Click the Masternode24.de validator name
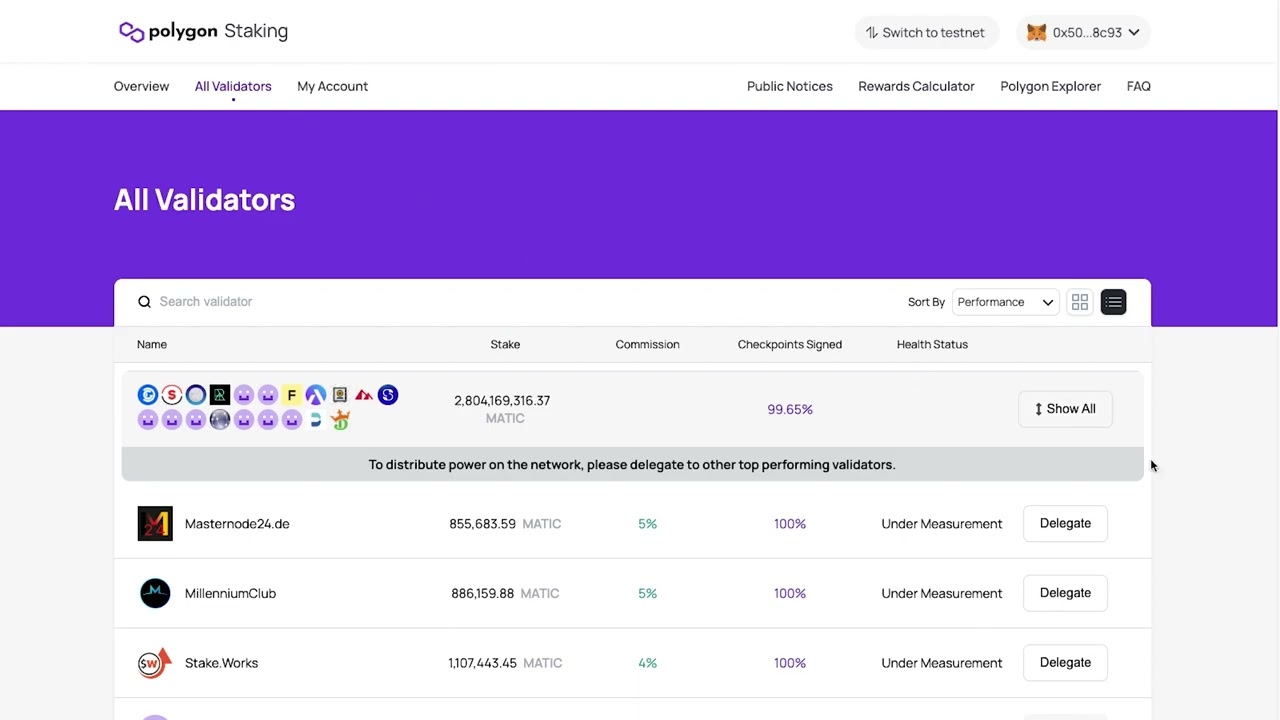The image size is (1280, 720). pos(237,523)
